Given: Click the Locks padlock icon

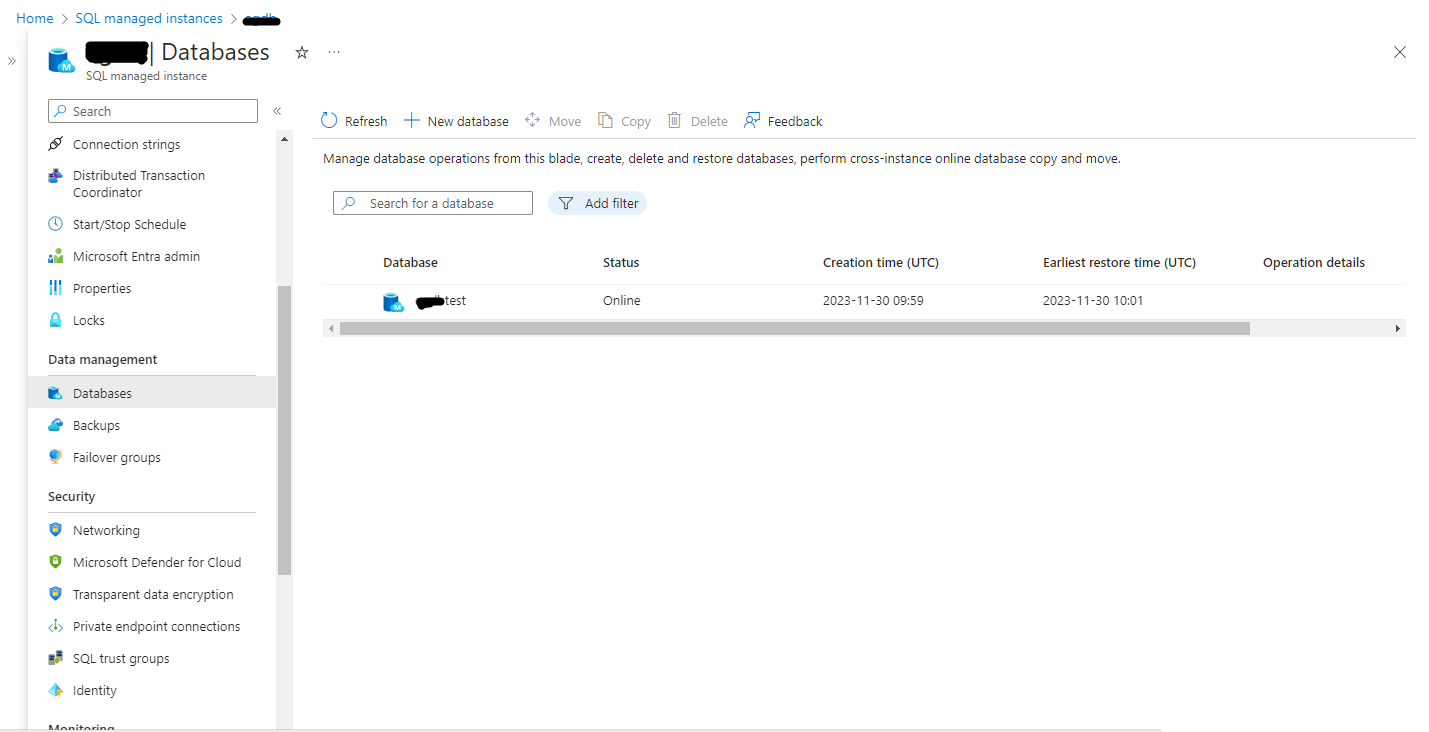Looking at the screenshot, I should tap(56, 320).
